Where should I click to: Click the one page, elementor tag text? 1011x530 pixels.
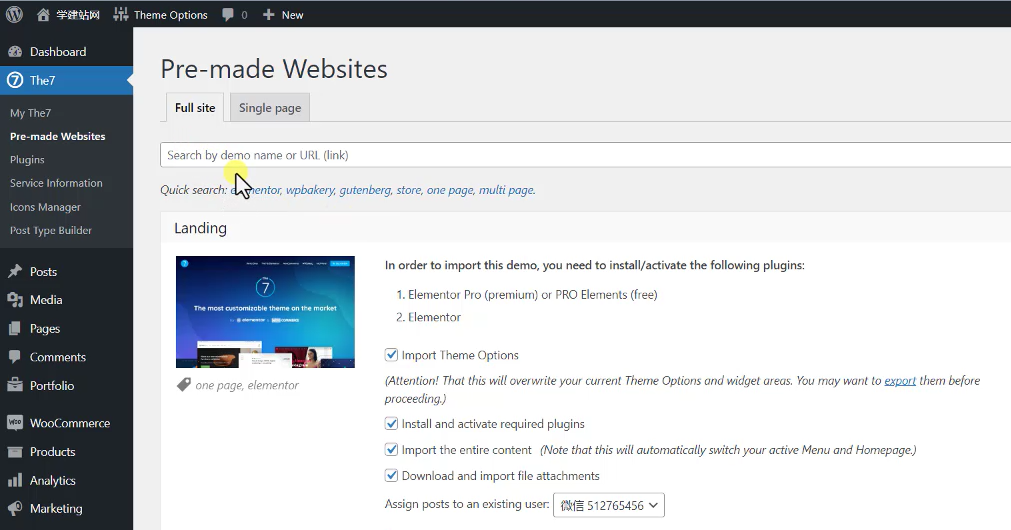point(247,385)
